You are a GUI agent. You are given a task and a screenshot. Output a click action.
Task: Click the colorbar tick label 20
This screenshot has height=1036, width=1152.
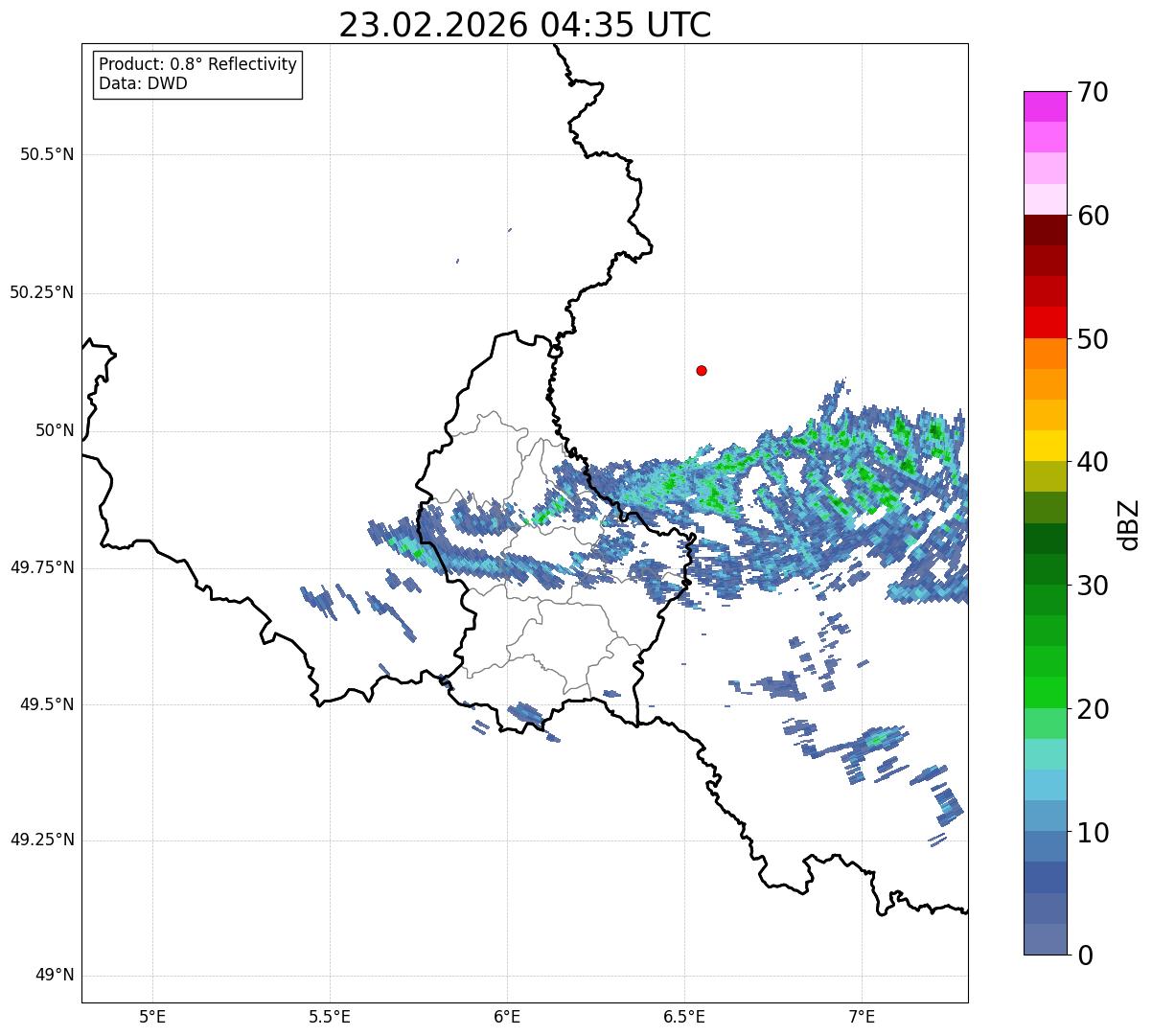[1093, 709]
